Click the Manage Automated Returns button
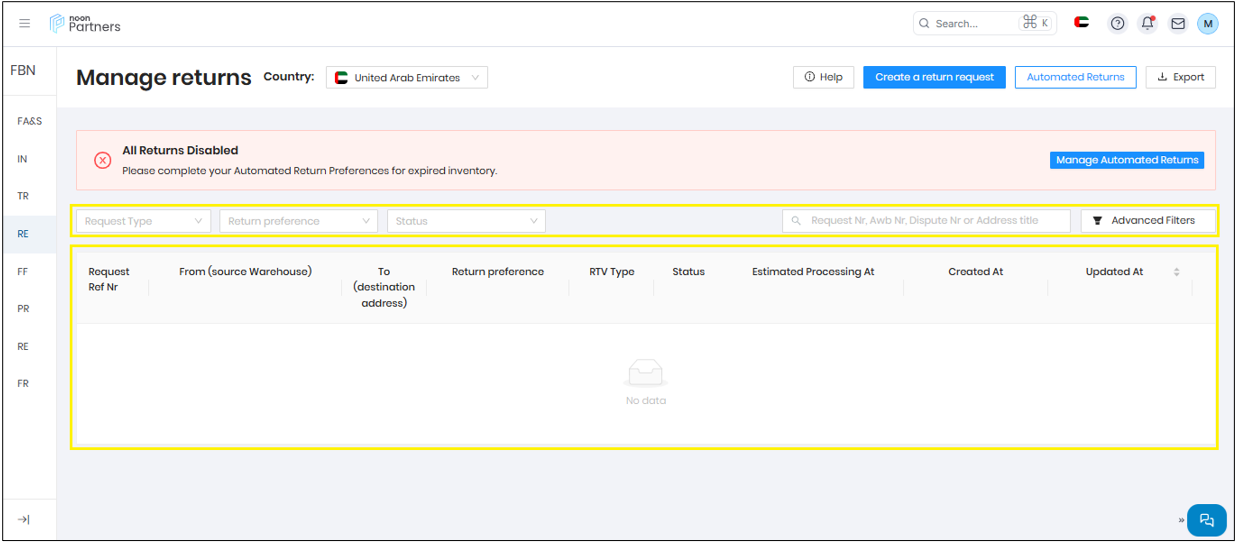 1126,160
